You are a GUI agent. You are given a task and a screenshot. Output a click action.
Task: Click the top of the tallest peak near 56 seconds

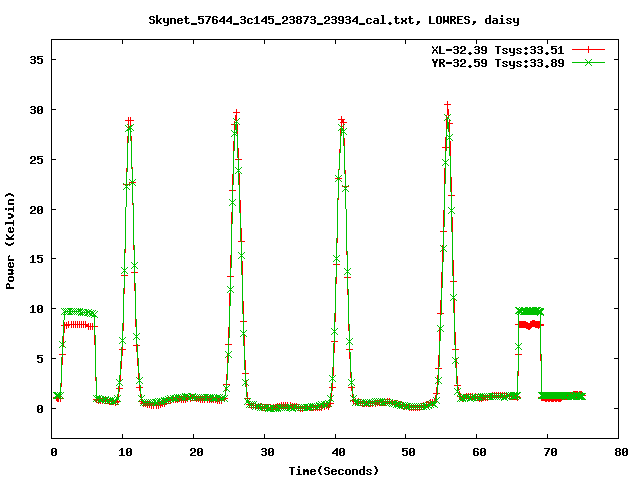[448, 105]
